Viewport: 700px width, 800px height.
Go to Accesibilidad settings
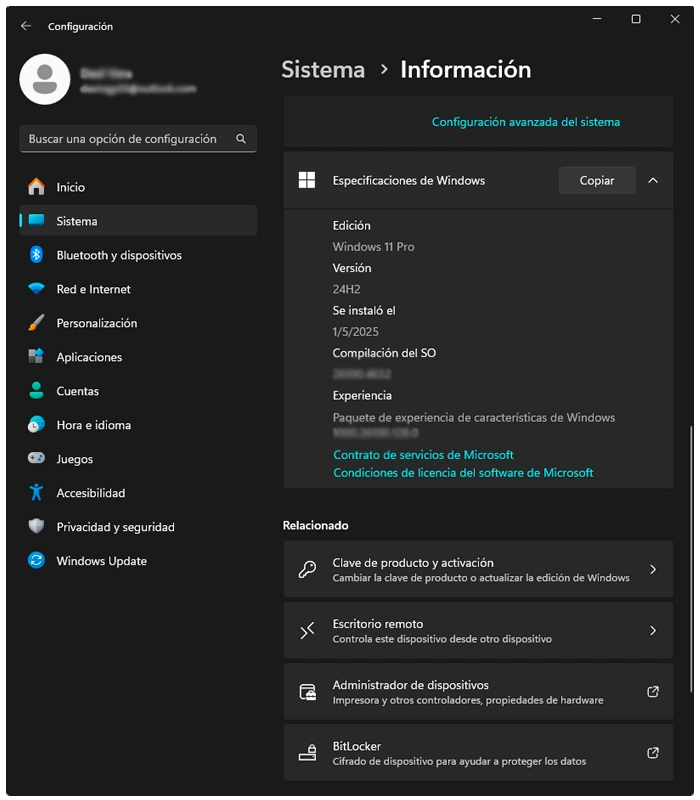pyautogui.click(x=138, y=492)
